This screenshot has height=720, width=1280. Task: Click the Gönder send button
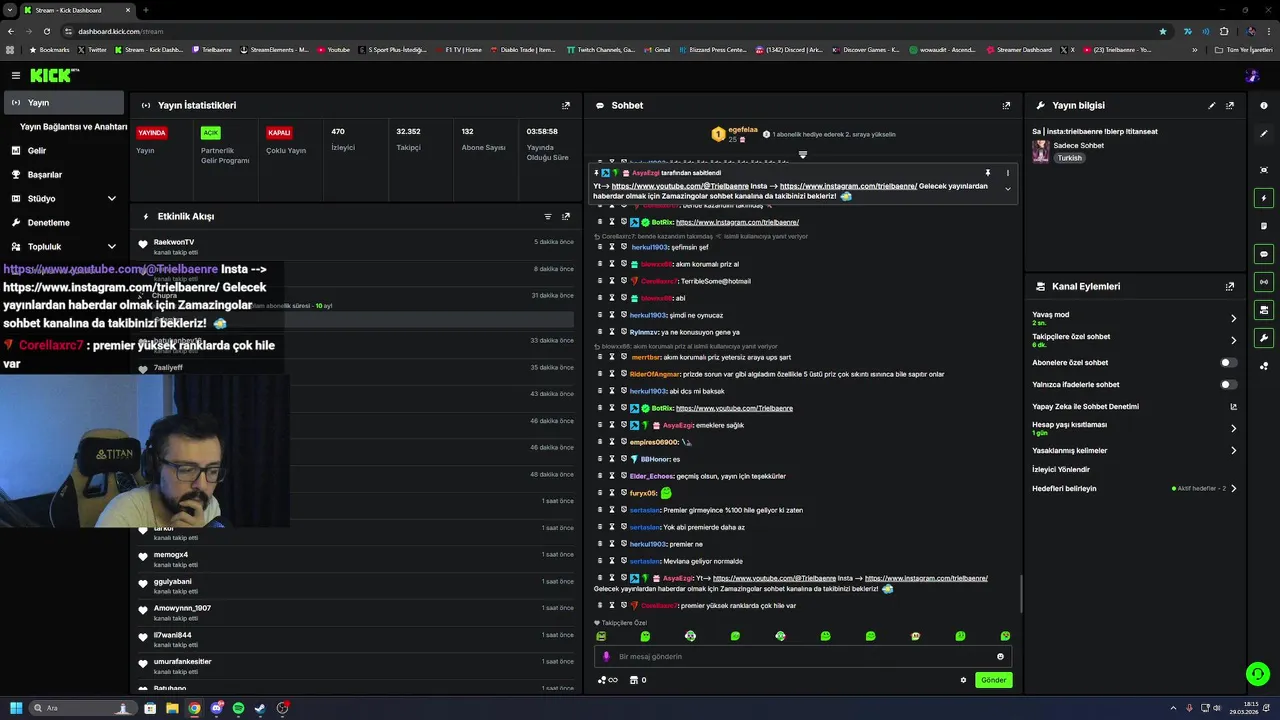[993, 680]
